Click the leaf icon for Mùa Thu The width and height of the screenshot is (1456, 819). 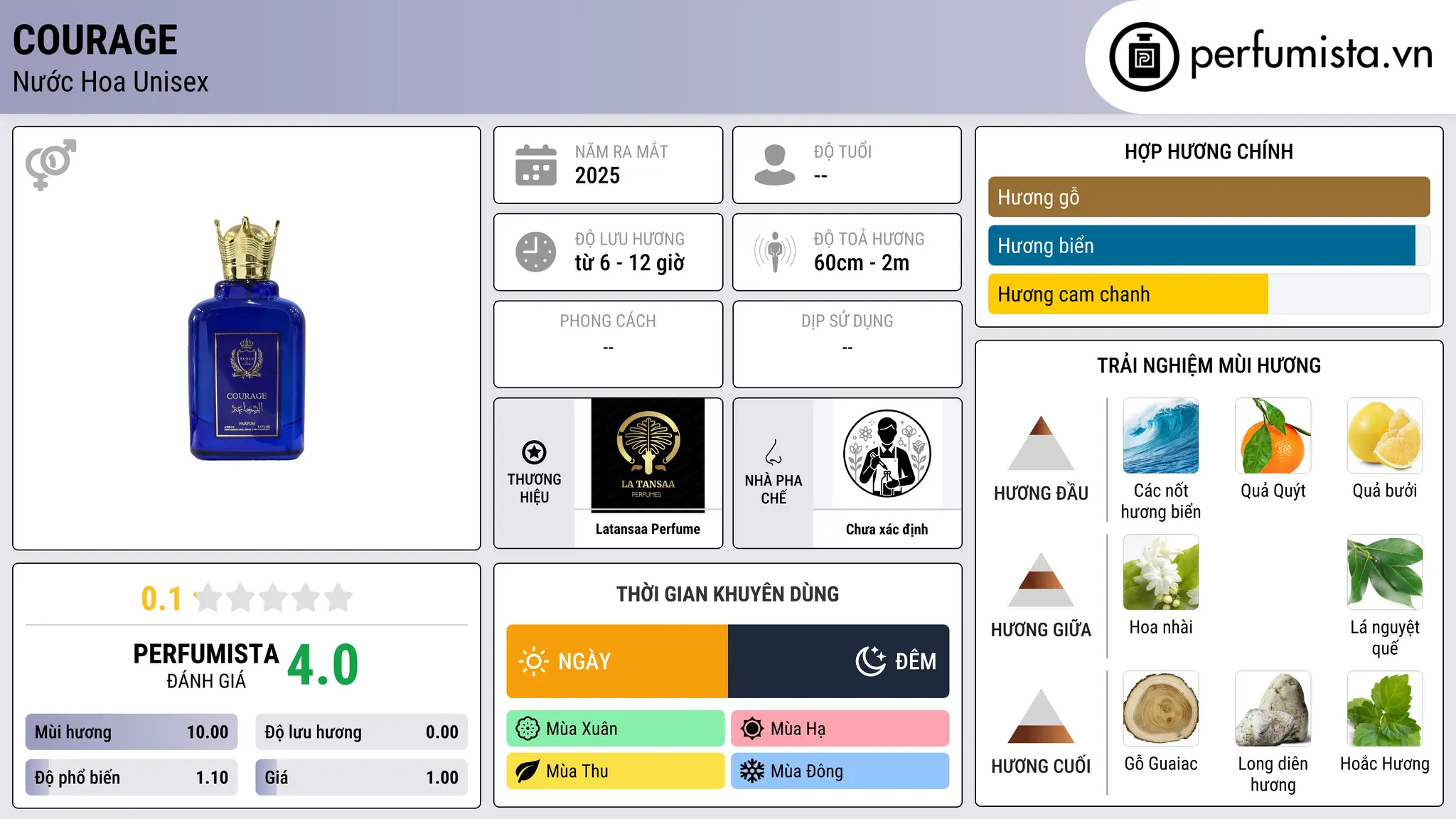point(528,771)
